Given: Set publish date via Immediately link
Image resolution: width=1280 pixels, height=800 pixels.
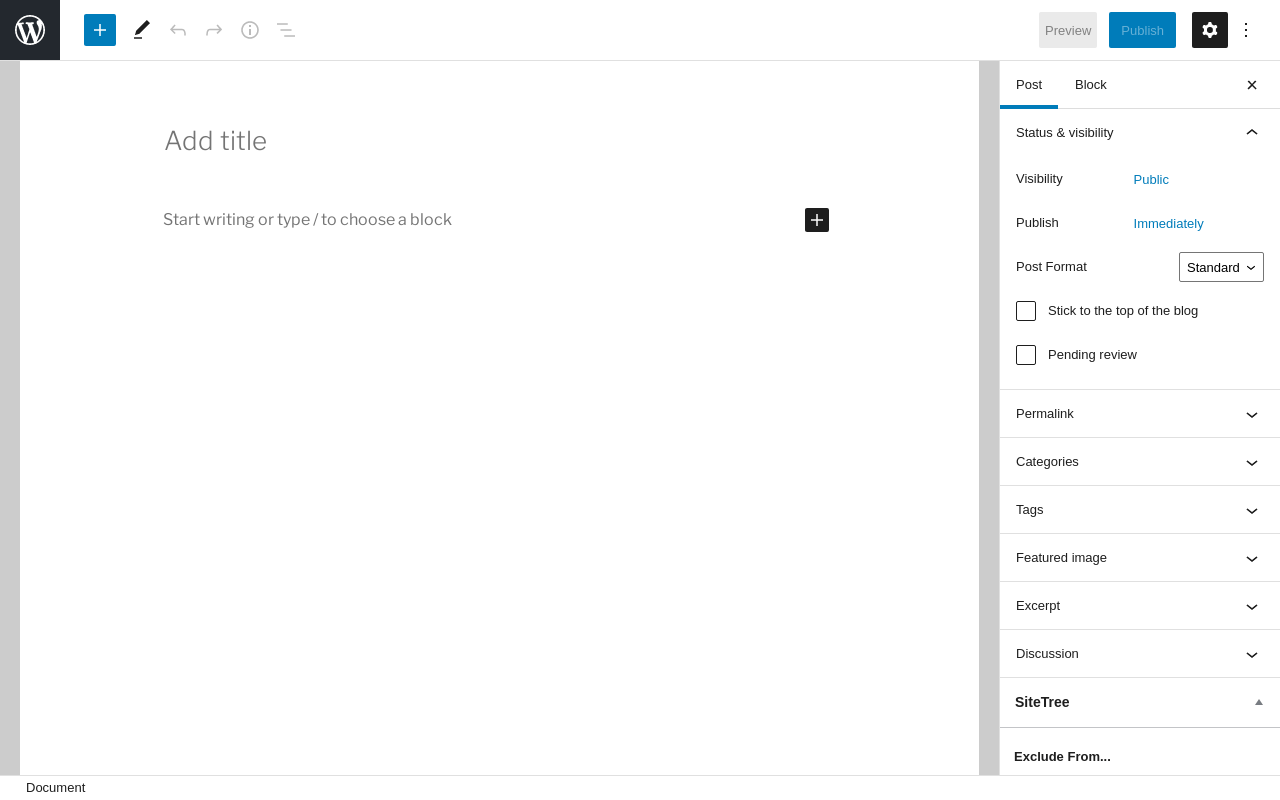Looking at the screenshot, I should tap(1168, 224).
